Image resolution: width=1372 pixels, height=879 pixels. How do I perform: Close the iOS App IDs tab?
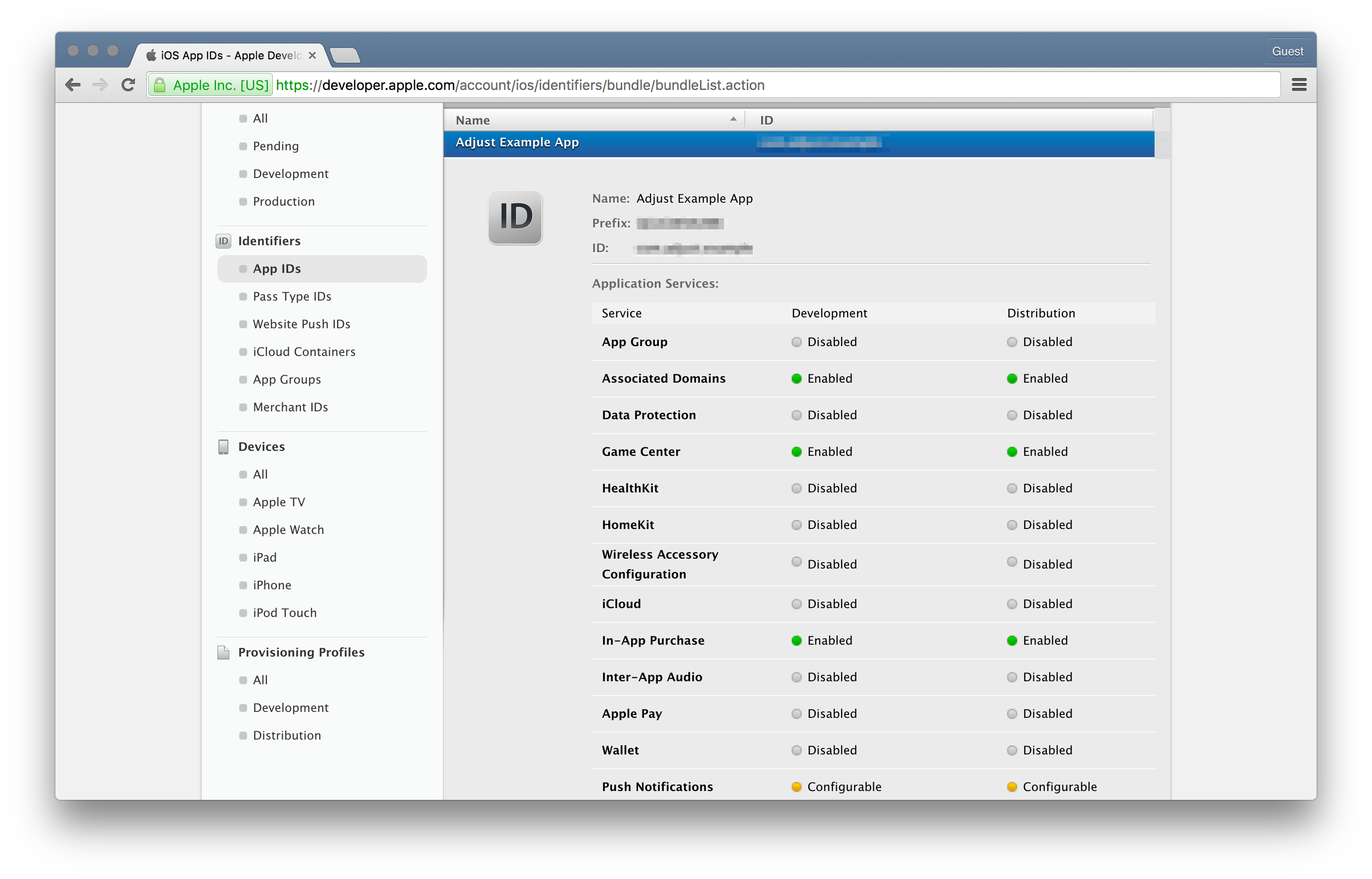pos(312,55)
